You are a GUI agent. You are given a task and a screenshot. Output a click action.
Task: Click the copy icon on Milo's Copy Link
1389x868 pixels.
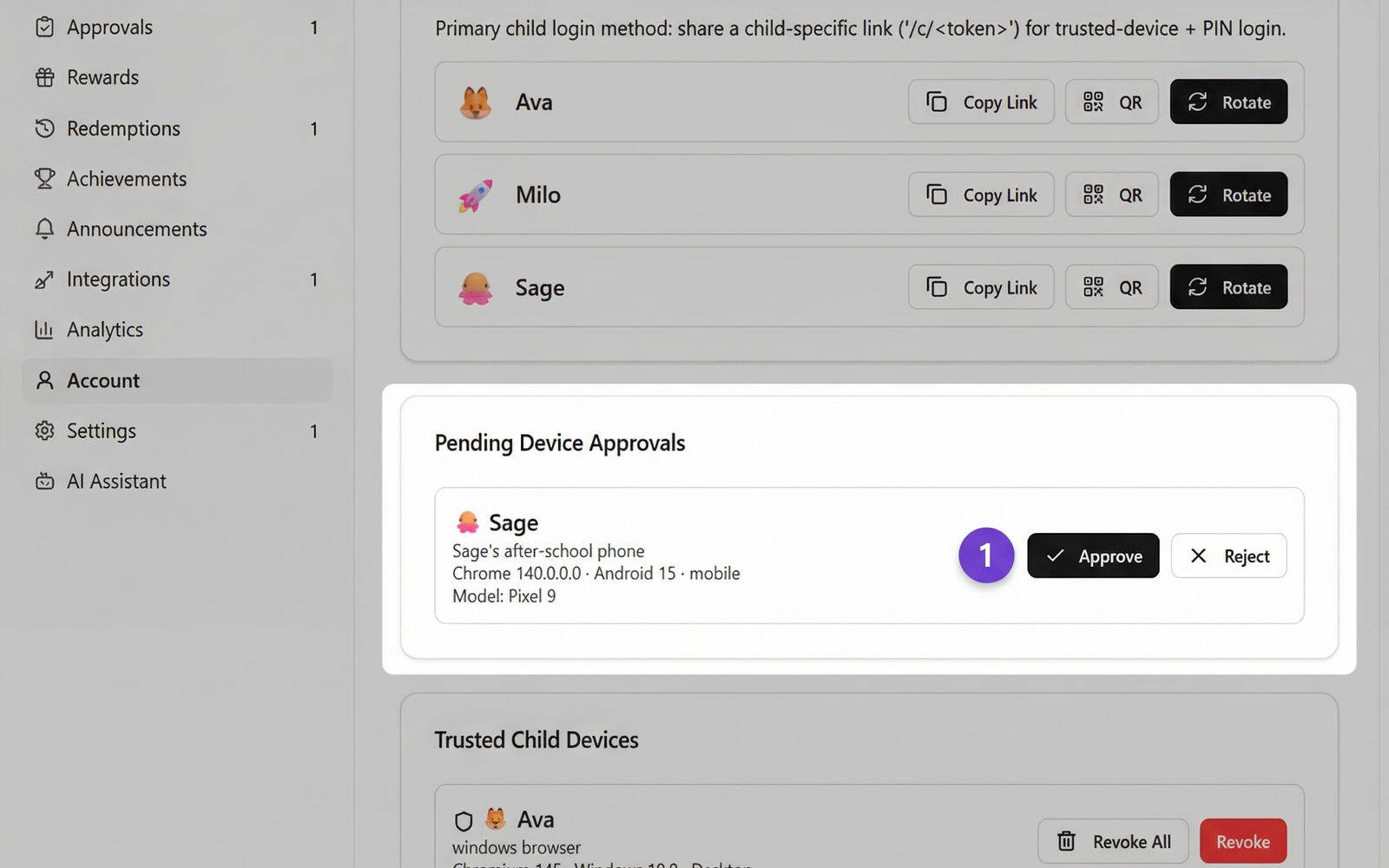936,194
